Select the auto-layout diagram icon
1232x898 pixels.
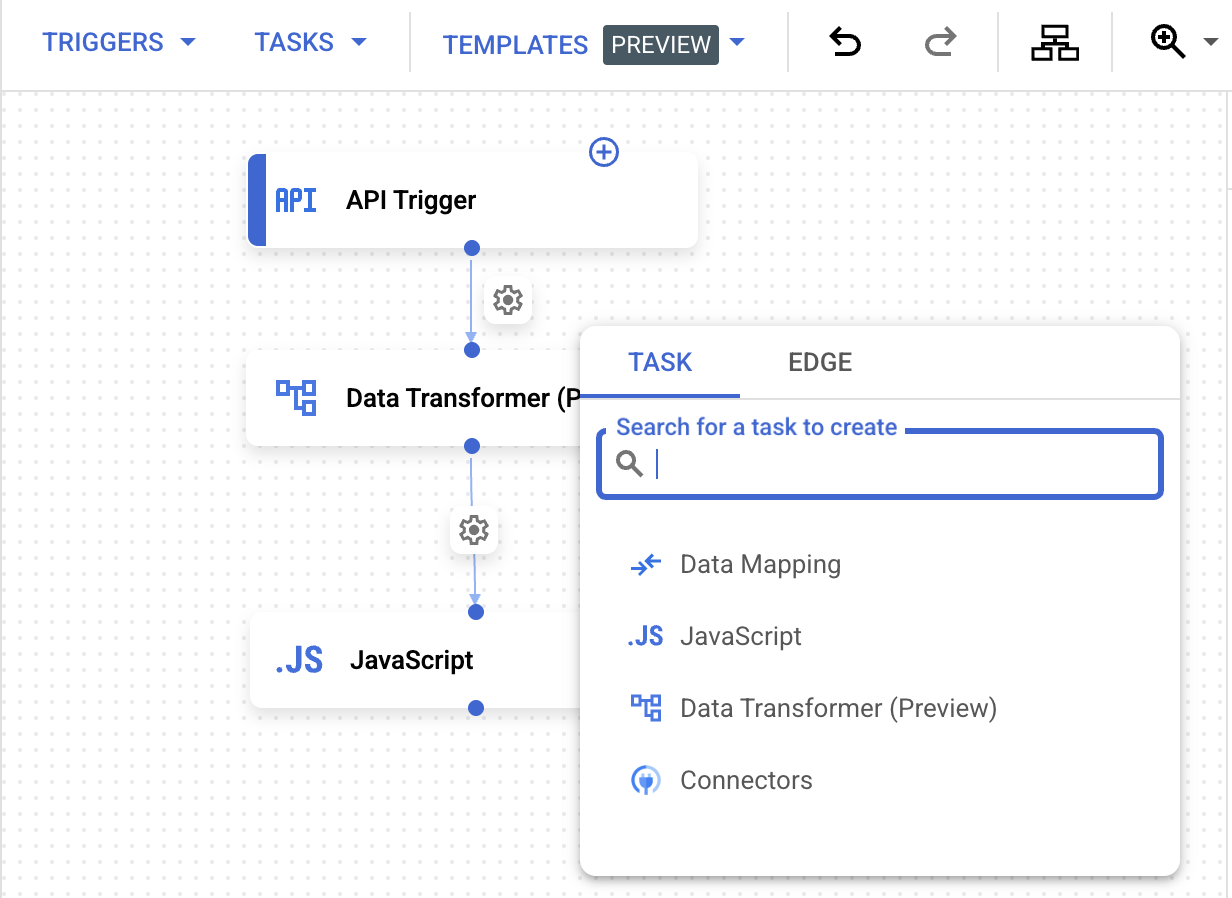pos(1055,43)
